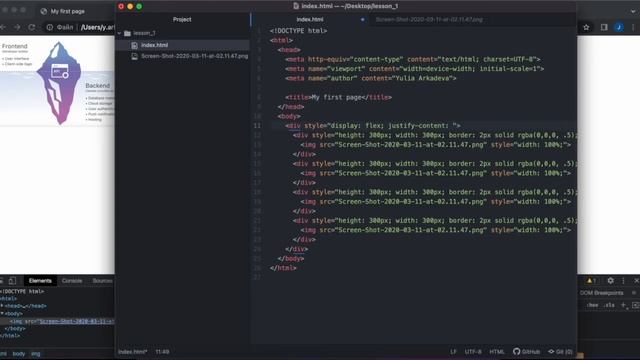Click the title My first page line
Screen dimensions: 640x360
pyautogui.click(x=338, y=97)
